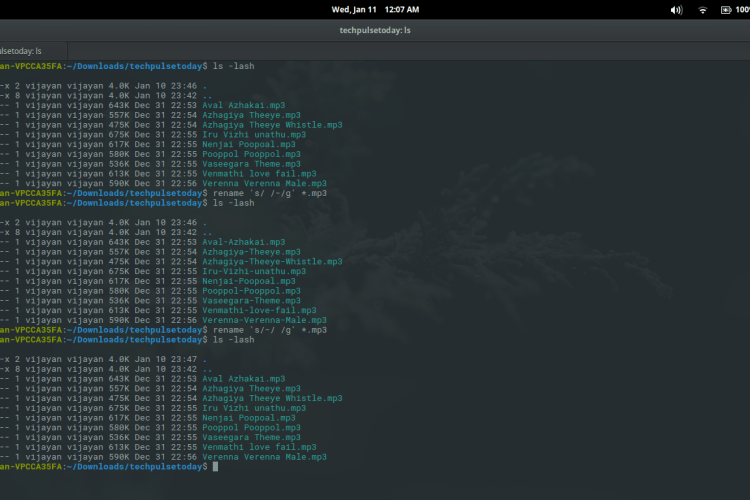Click the battery status icon
This screenshot has width=750, height=500.
[725, 9]
